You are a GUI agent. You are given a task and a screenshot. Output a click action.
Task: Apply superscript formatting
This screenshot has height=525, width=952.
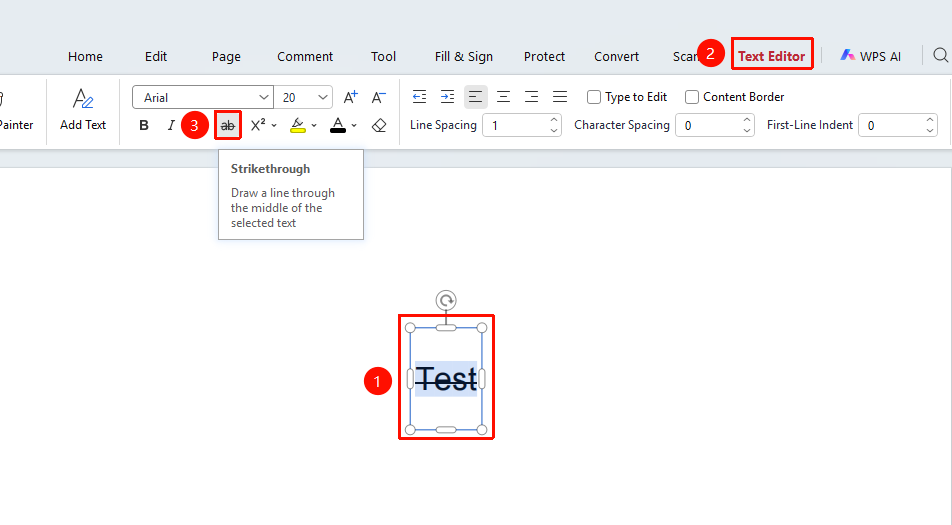click(258, 125)
